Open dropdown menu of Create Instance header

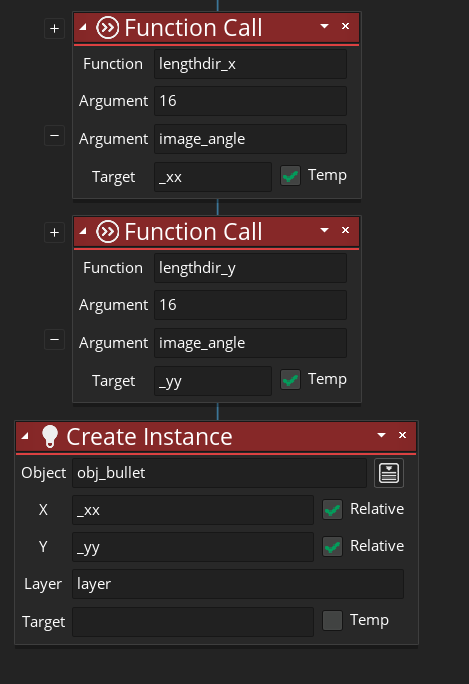(381, 435)
